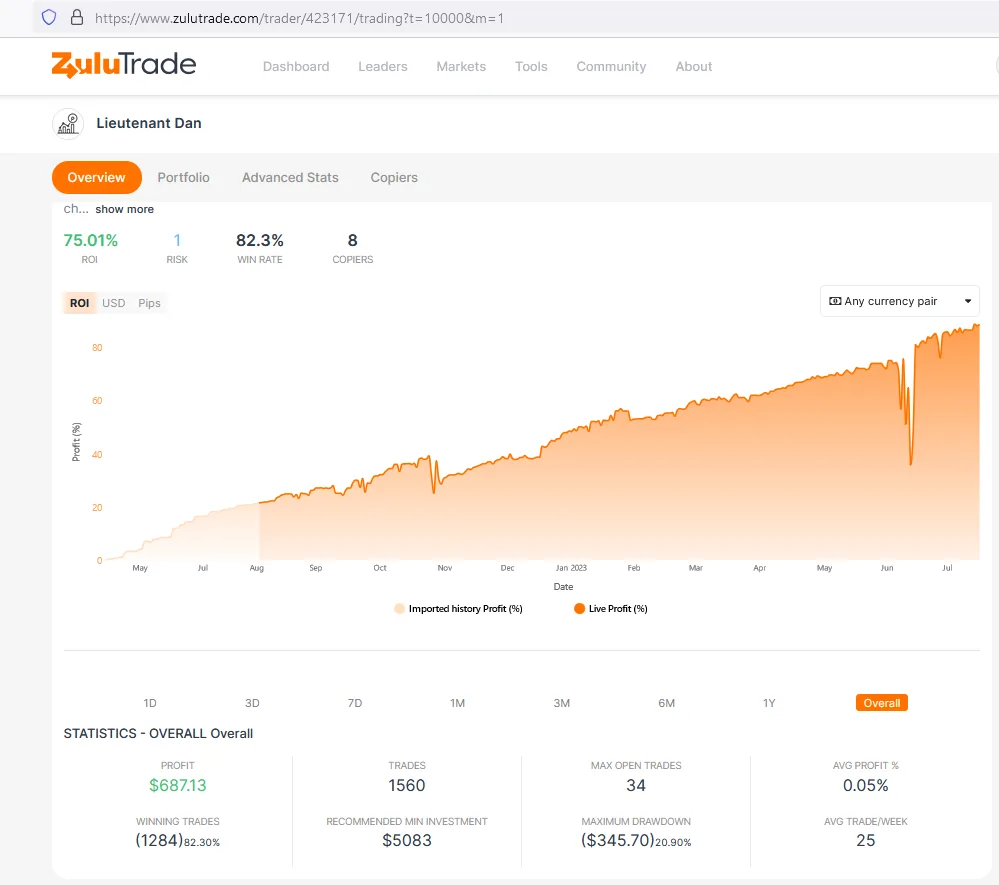Open the Markets menu

tap(461, 66)
